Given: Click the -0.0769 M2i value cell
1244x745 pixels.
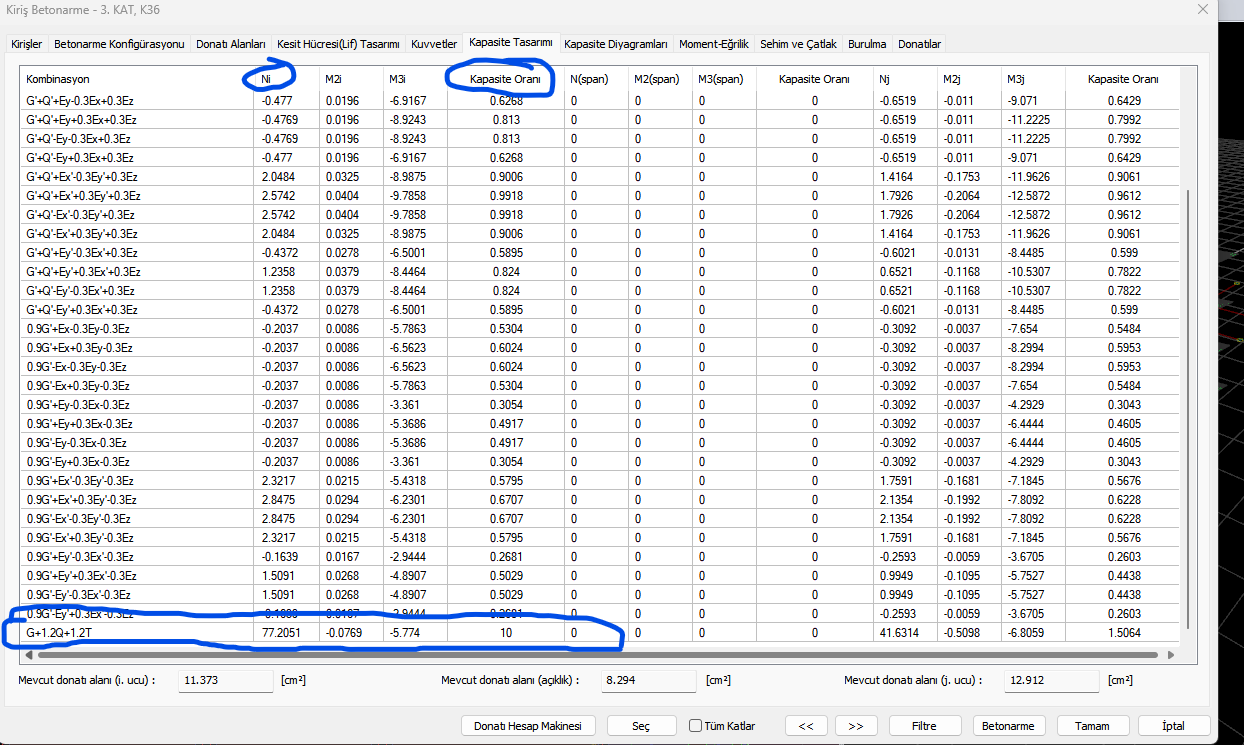Looking at the screenshot, I should click(x=351, y=632).
